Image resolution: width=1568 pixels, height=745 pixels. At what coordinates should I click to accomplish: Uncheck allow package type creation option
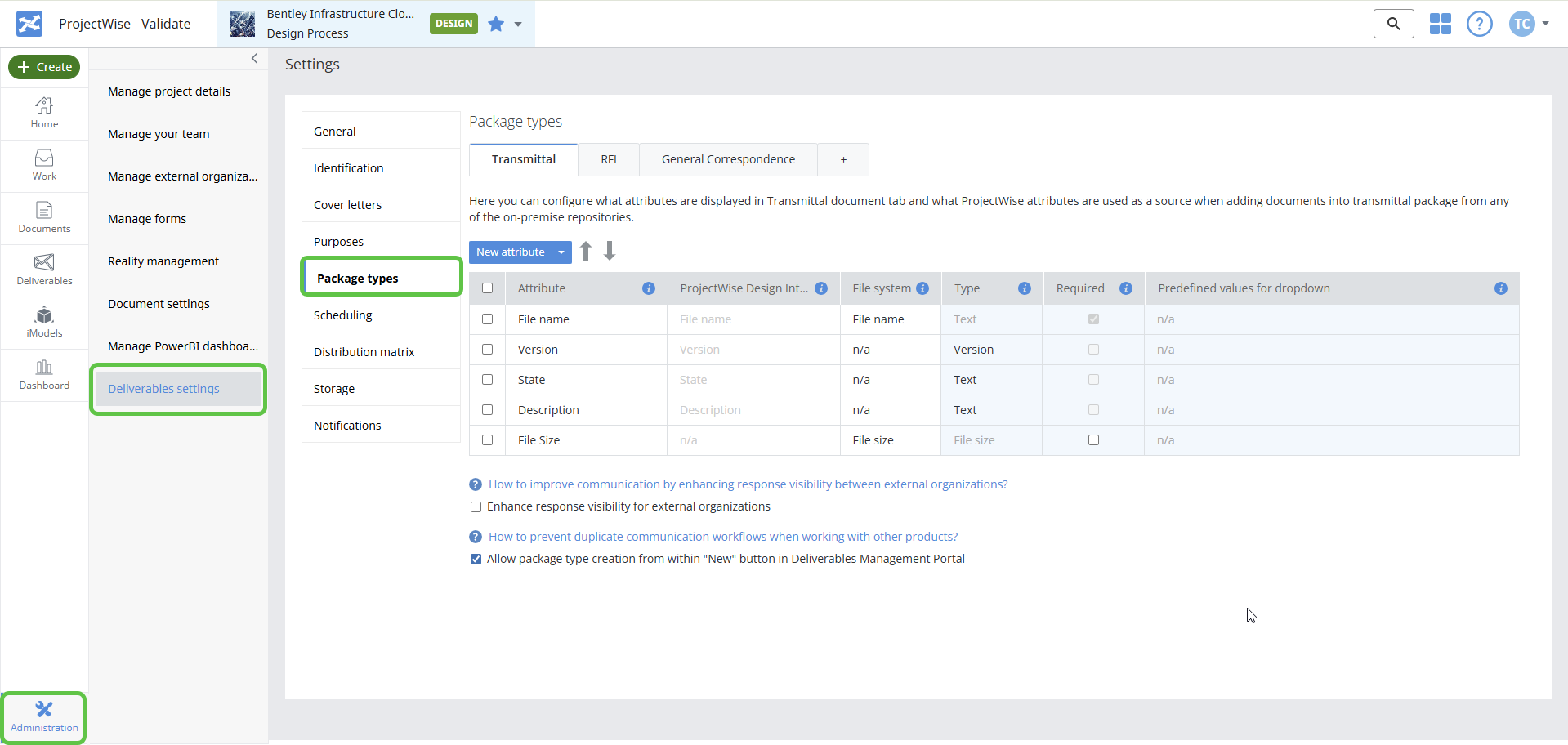476,559
